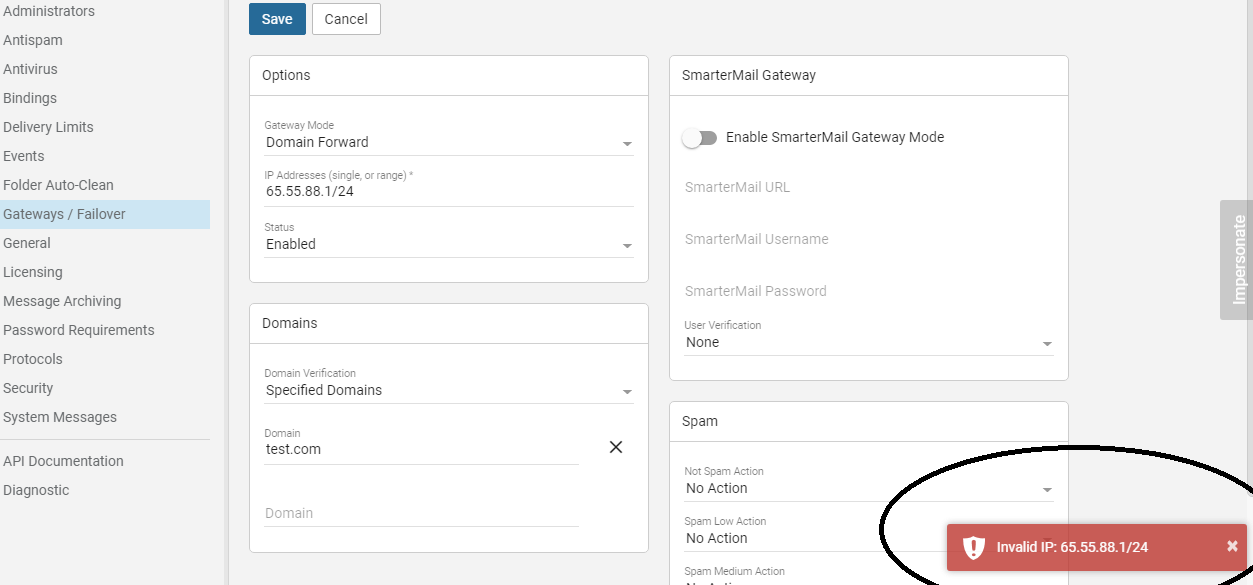Expand the Status dropdown

(448, 245)
